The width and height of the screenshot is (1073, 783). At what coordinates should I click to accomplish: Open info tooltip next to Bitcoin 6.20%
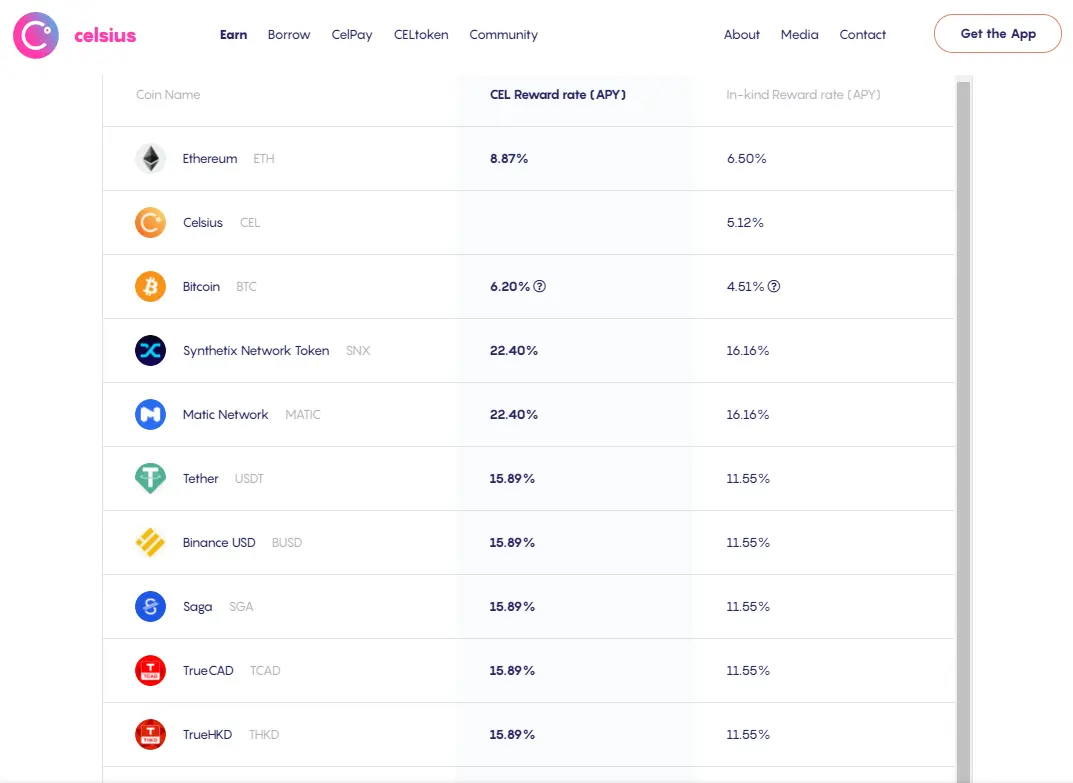pyautogui.click(x=540, y=286)
